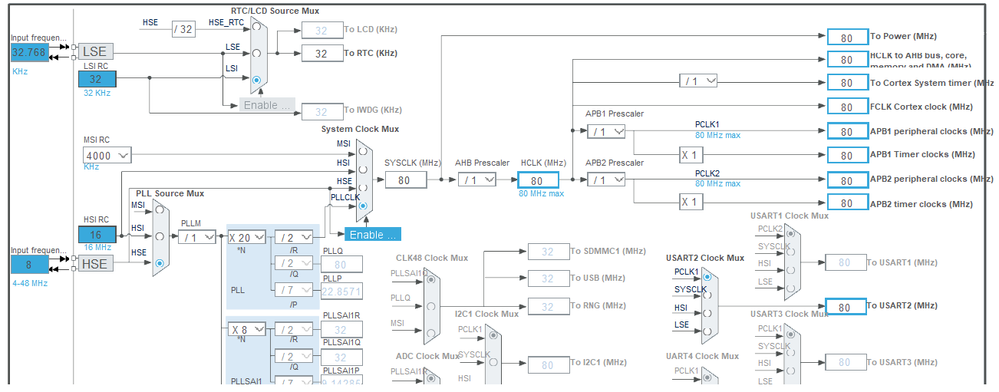Viewport: 999px width, 392px height.
Task: Click the APB1 peripheral clocks value box
Action: [x=848, y=131]
